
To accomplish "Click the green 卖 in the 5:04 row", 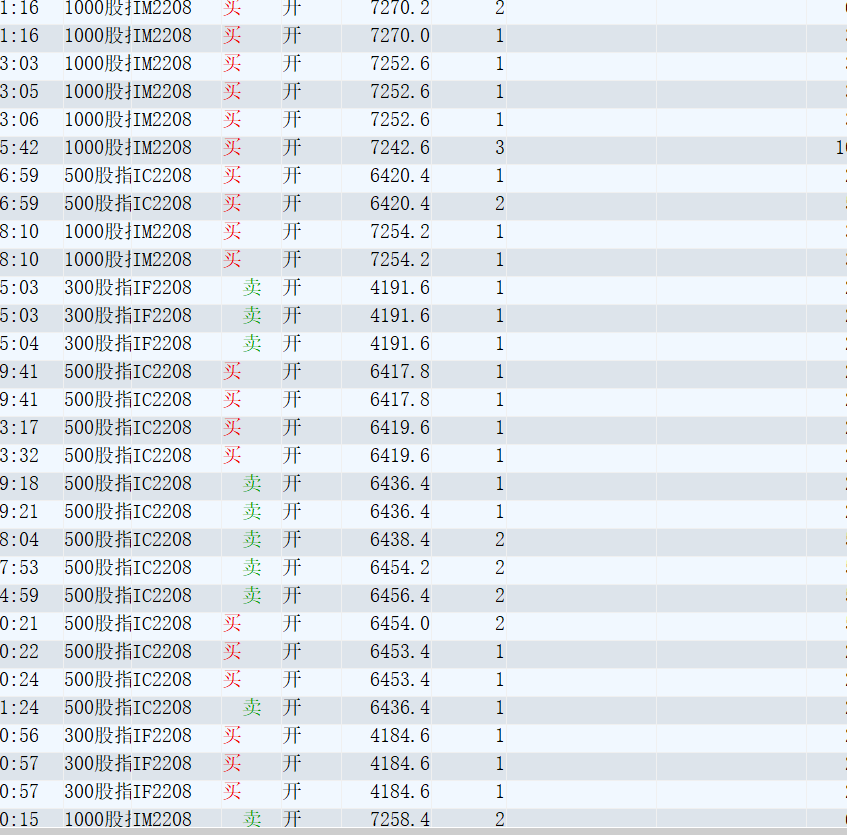I will [252, 344].
